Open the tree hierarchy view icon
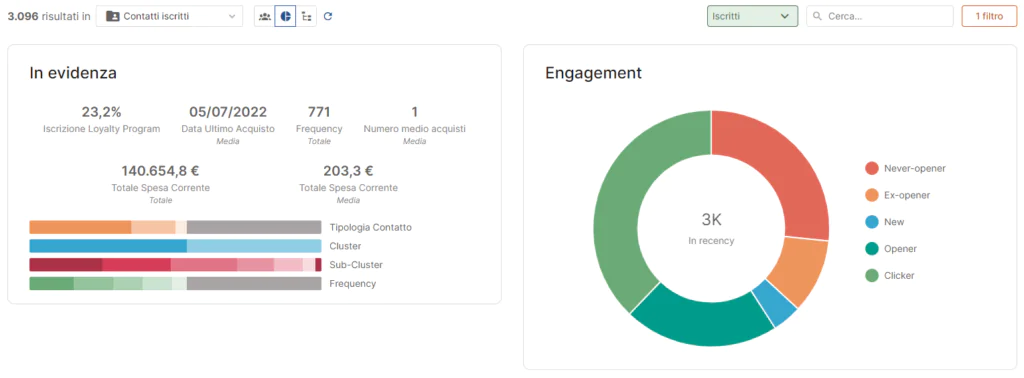The height and width of the screenshot is (378, 1024). pos(306,16)
